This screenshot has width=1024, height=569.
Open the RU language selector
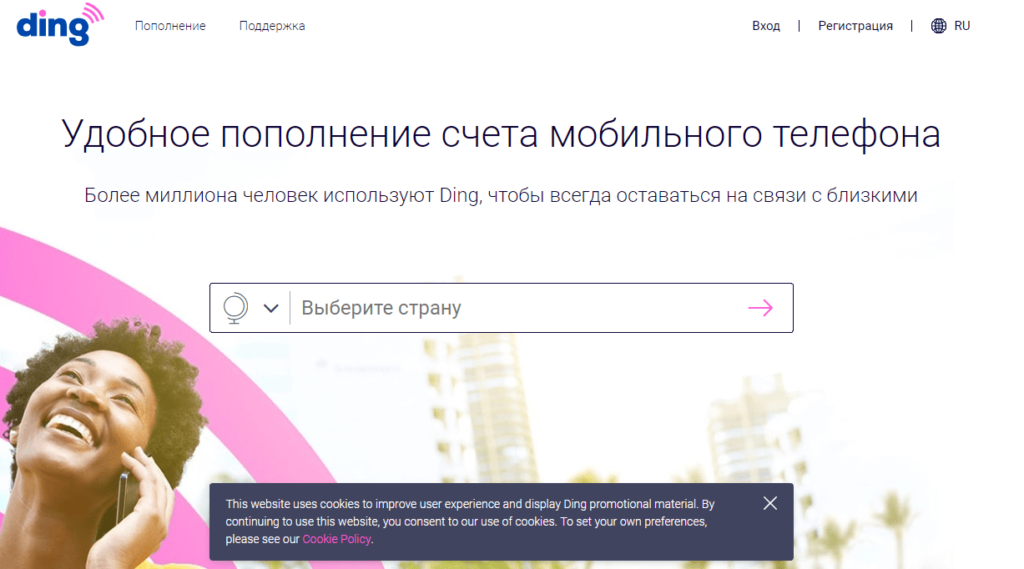(962, 26)
